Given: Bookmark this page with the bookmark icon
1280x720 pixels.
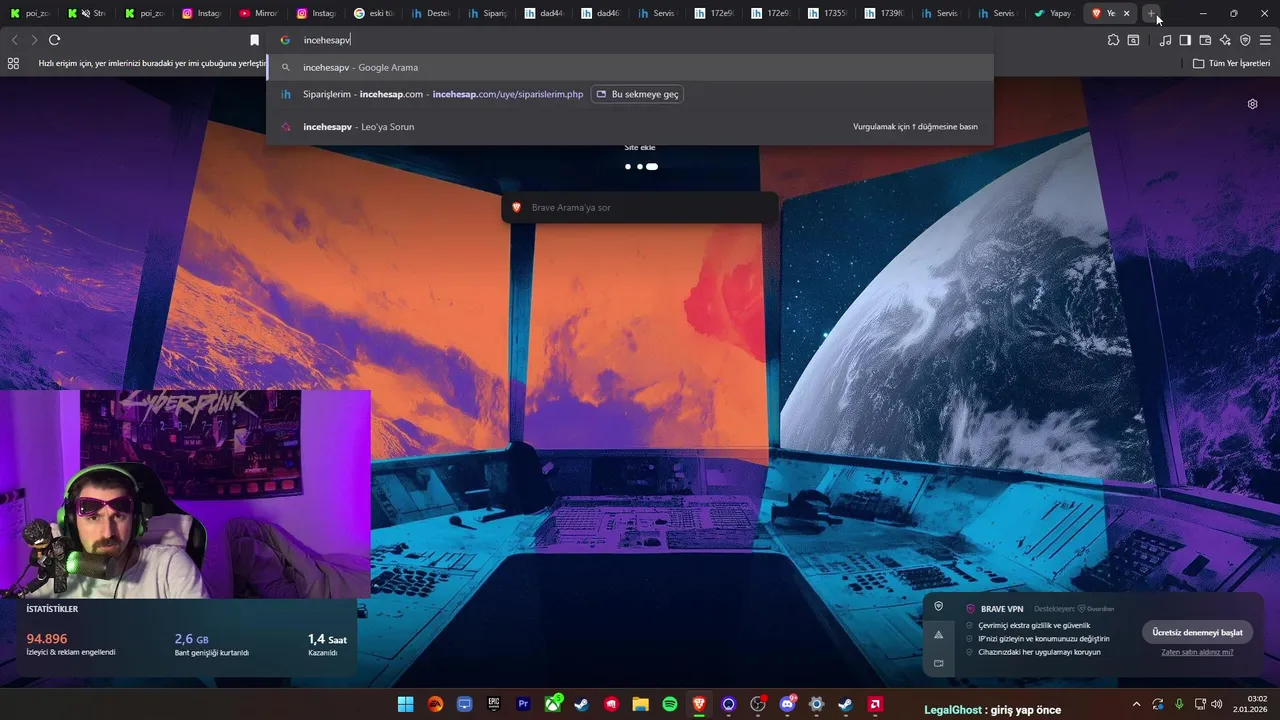Looking at the screenshot, I should click(x=254, y=40).
